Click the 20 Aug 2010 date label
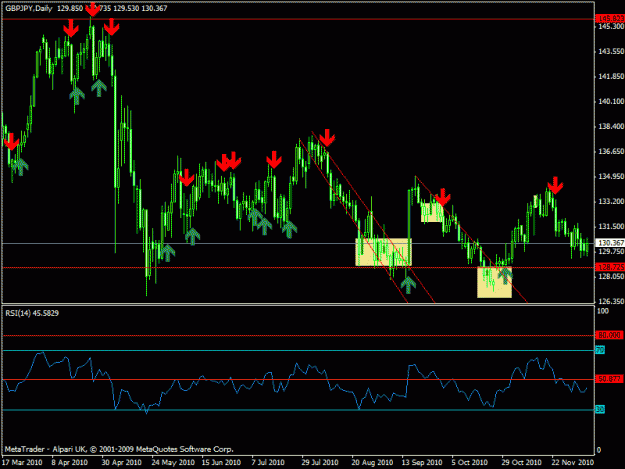The width and height of the screenshot is (625, 469). pos(372,463)
